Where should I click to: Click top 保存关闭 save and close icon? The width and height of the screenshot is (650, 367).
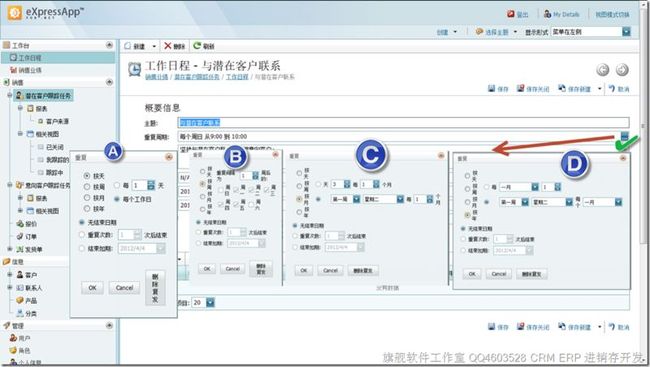pos(521,88)
